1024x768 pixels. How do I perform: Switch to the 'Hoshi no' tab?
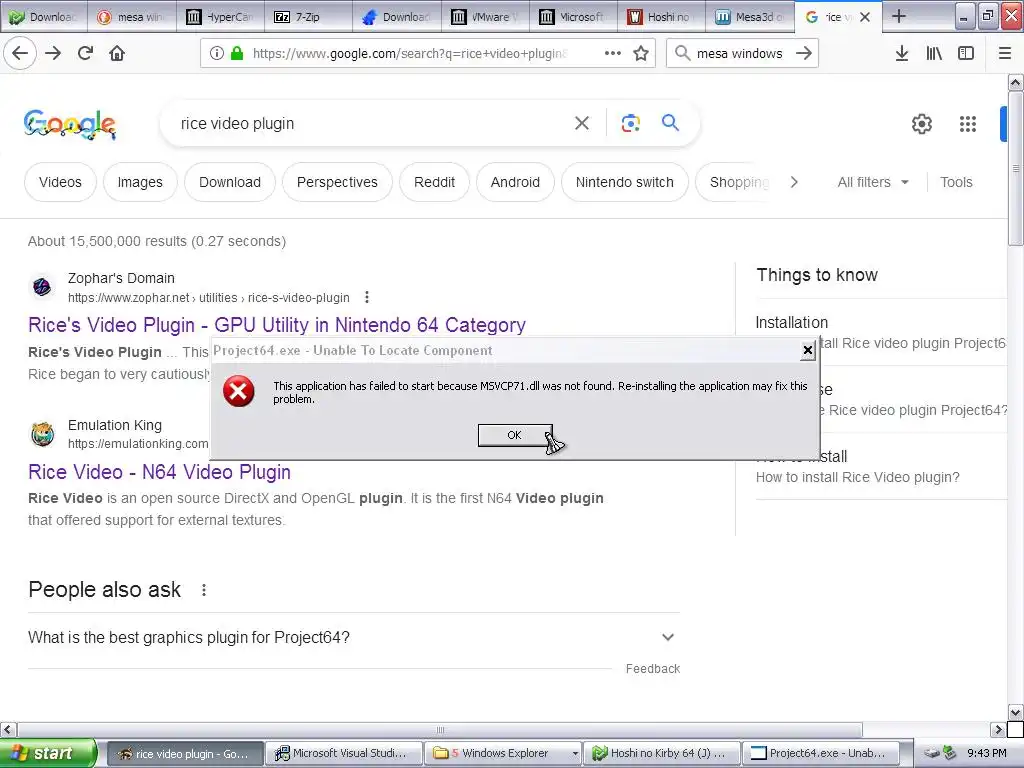click(661, 17)
